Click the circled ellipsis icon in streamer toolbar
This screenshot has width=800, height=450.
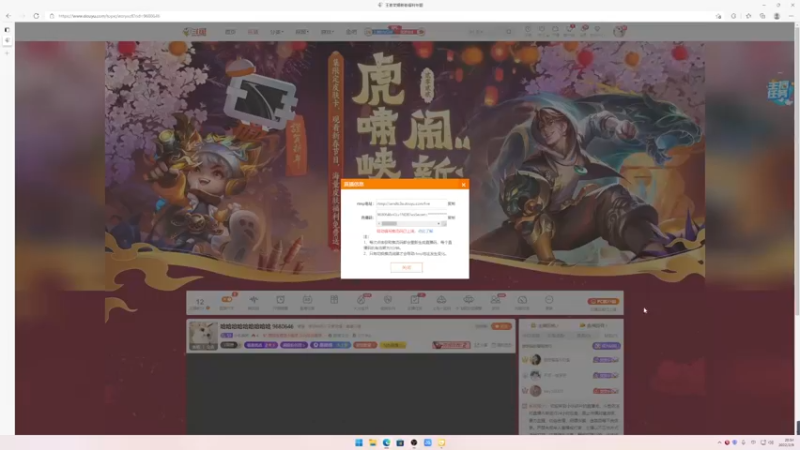(549, 300)
